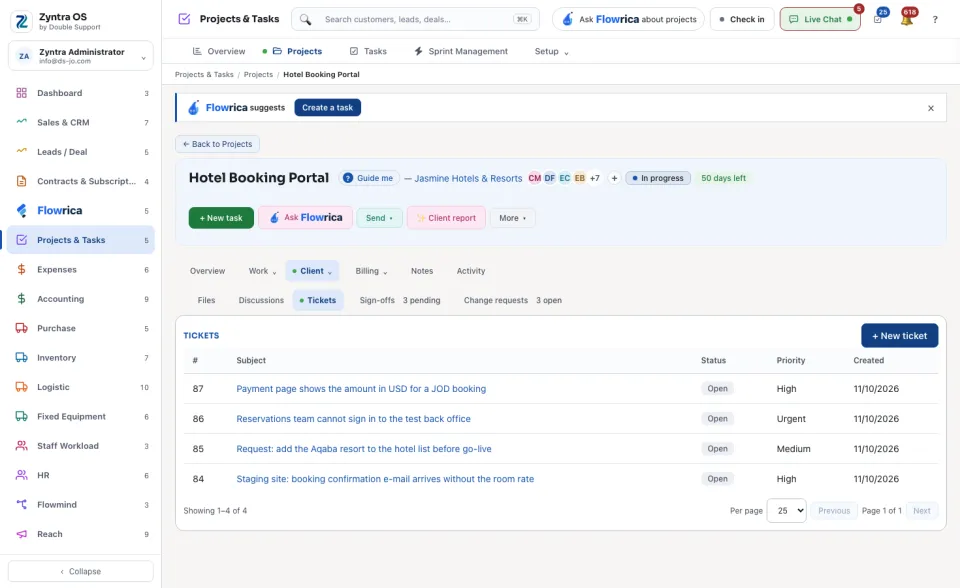Open Sprint Management tab
The height and width of the screenshot is (588, 960).
click(x=461, y=51)
